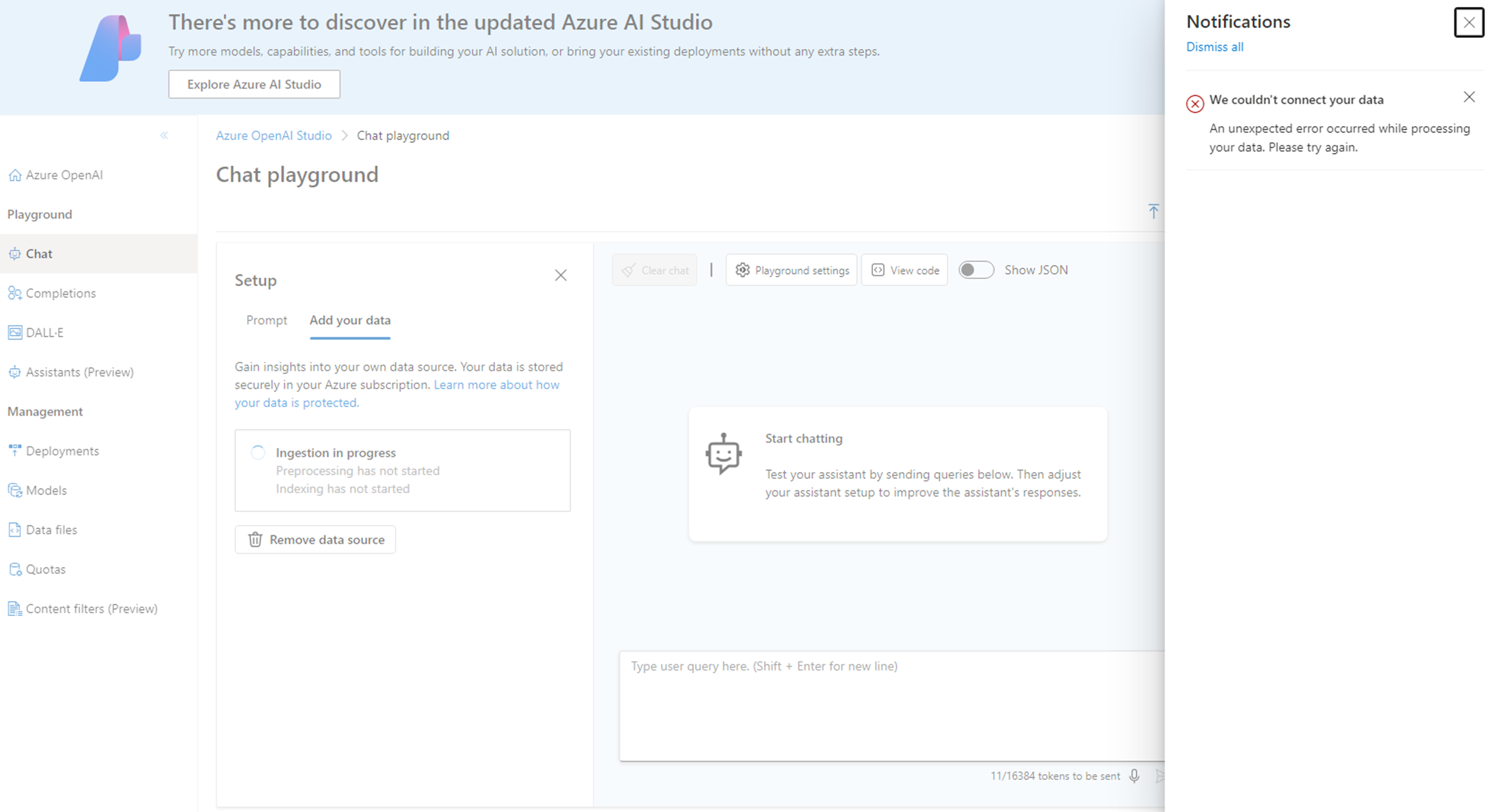
Task: Click the DALL·E image icon
Action: click(15, 333)
